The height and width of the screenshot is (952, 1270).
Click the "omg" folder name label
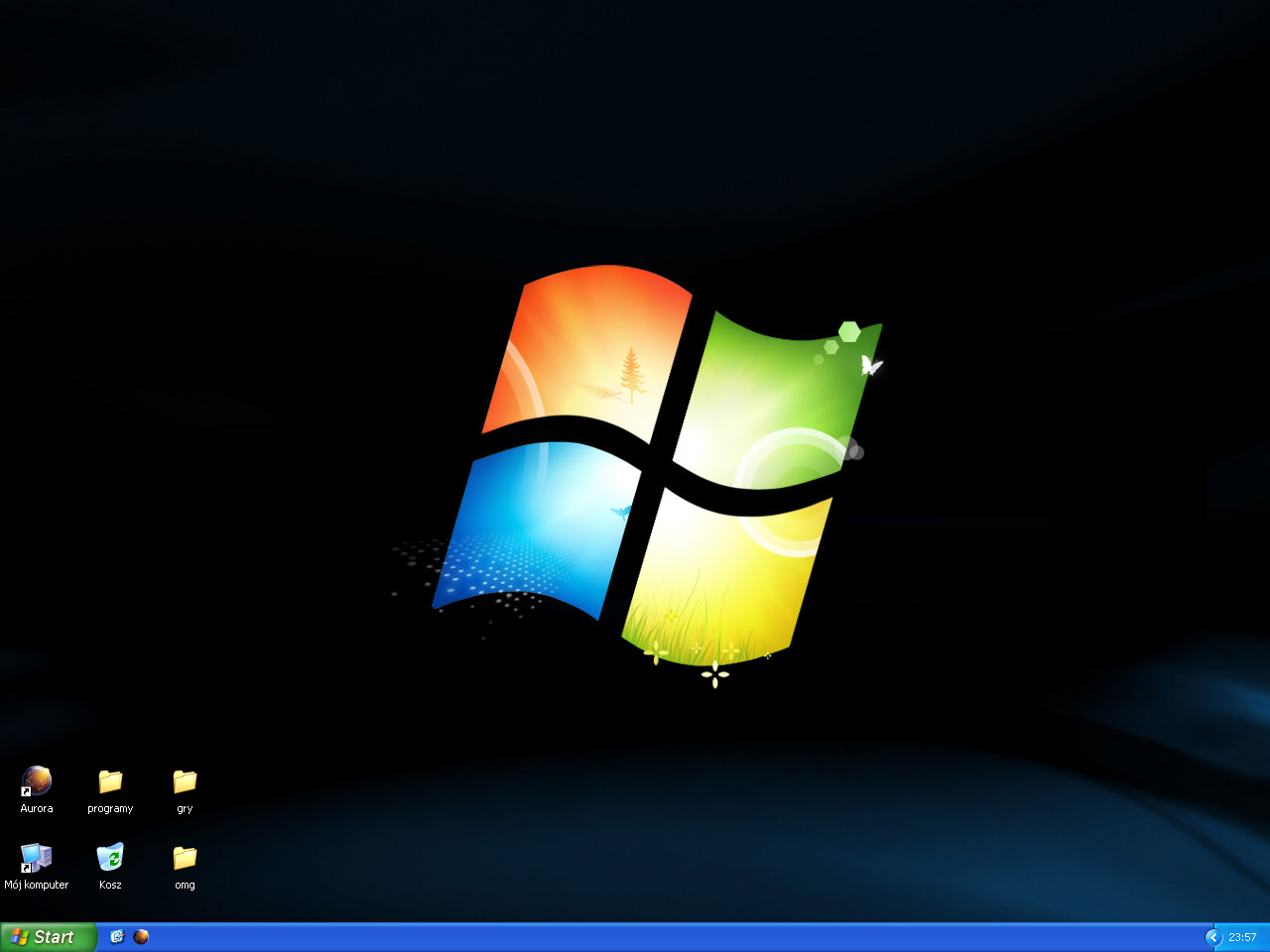[x=185, y=886]
